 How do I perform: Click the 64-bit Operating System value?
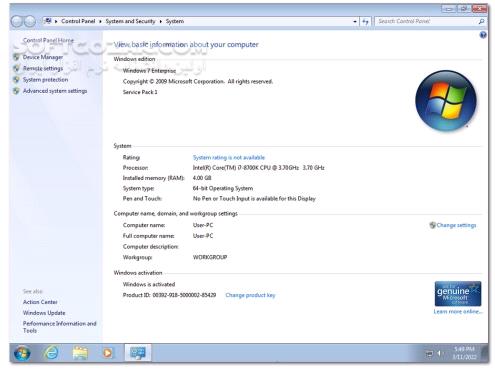click(223, 188)
